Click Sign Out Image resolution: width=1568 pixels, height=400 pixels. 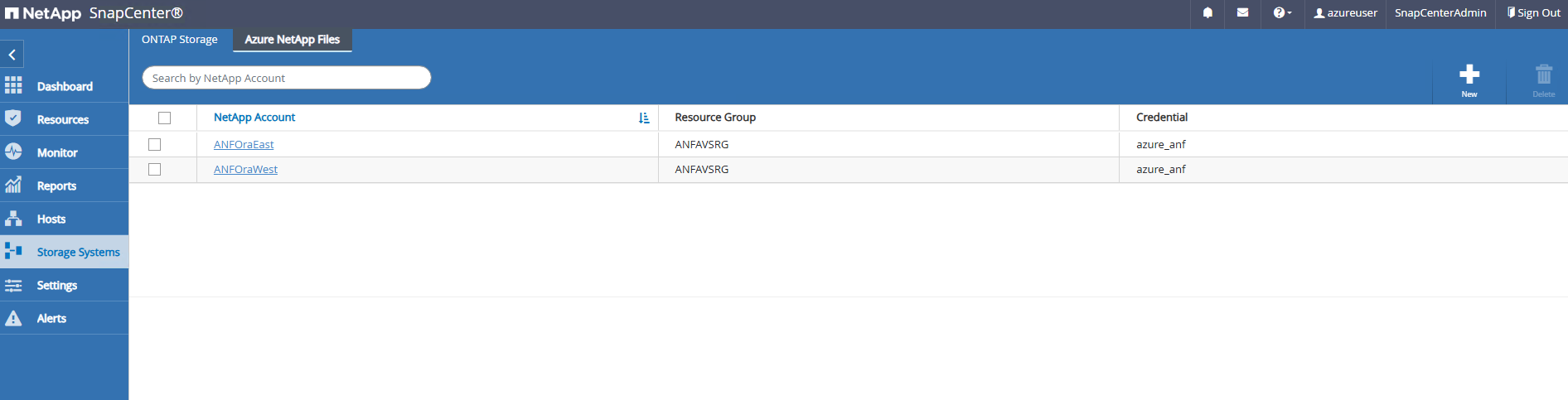pyautogui.click(x=1533, y=12)
